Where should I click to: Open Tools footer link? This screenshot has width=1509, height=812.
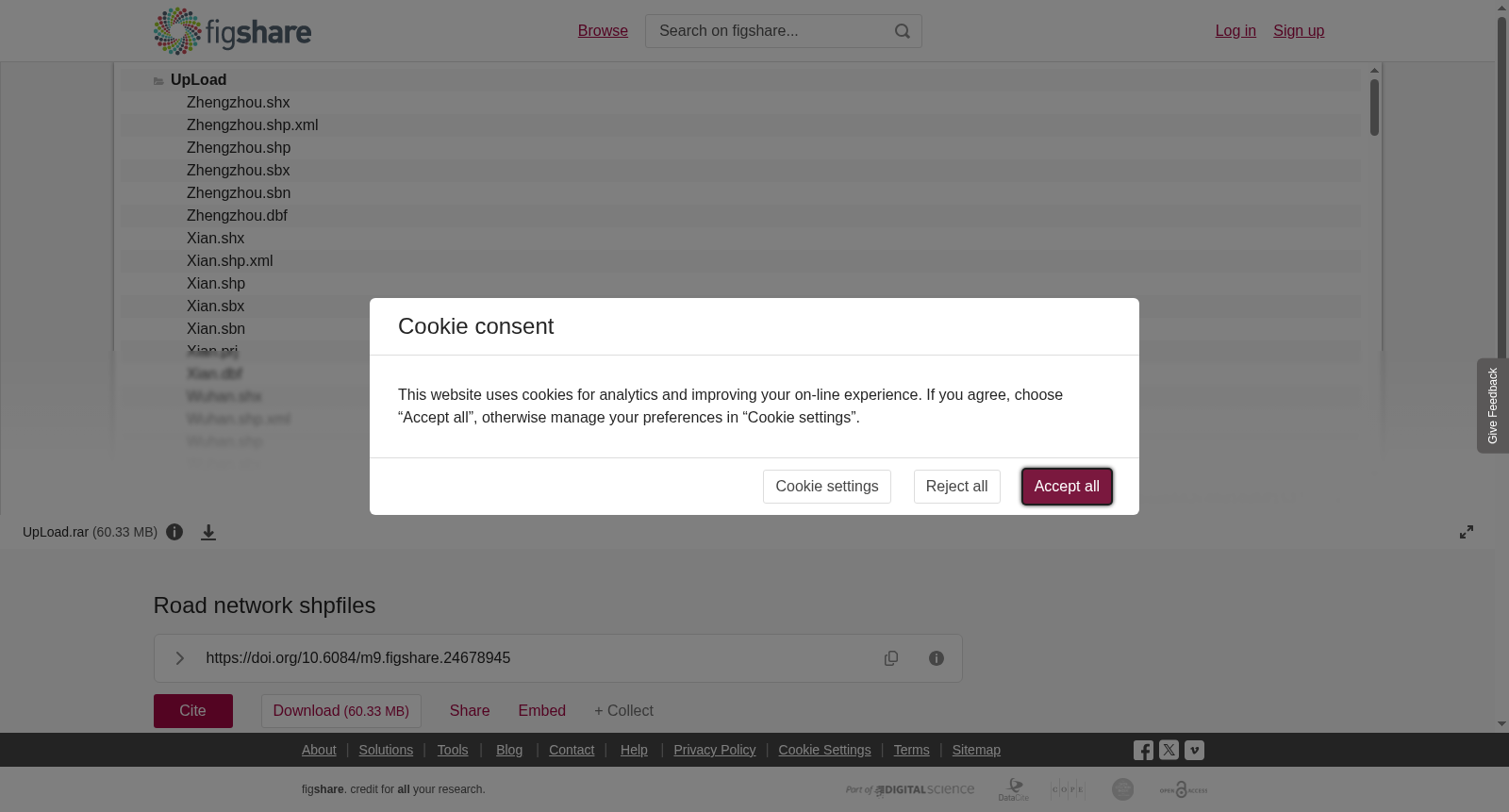453,750
